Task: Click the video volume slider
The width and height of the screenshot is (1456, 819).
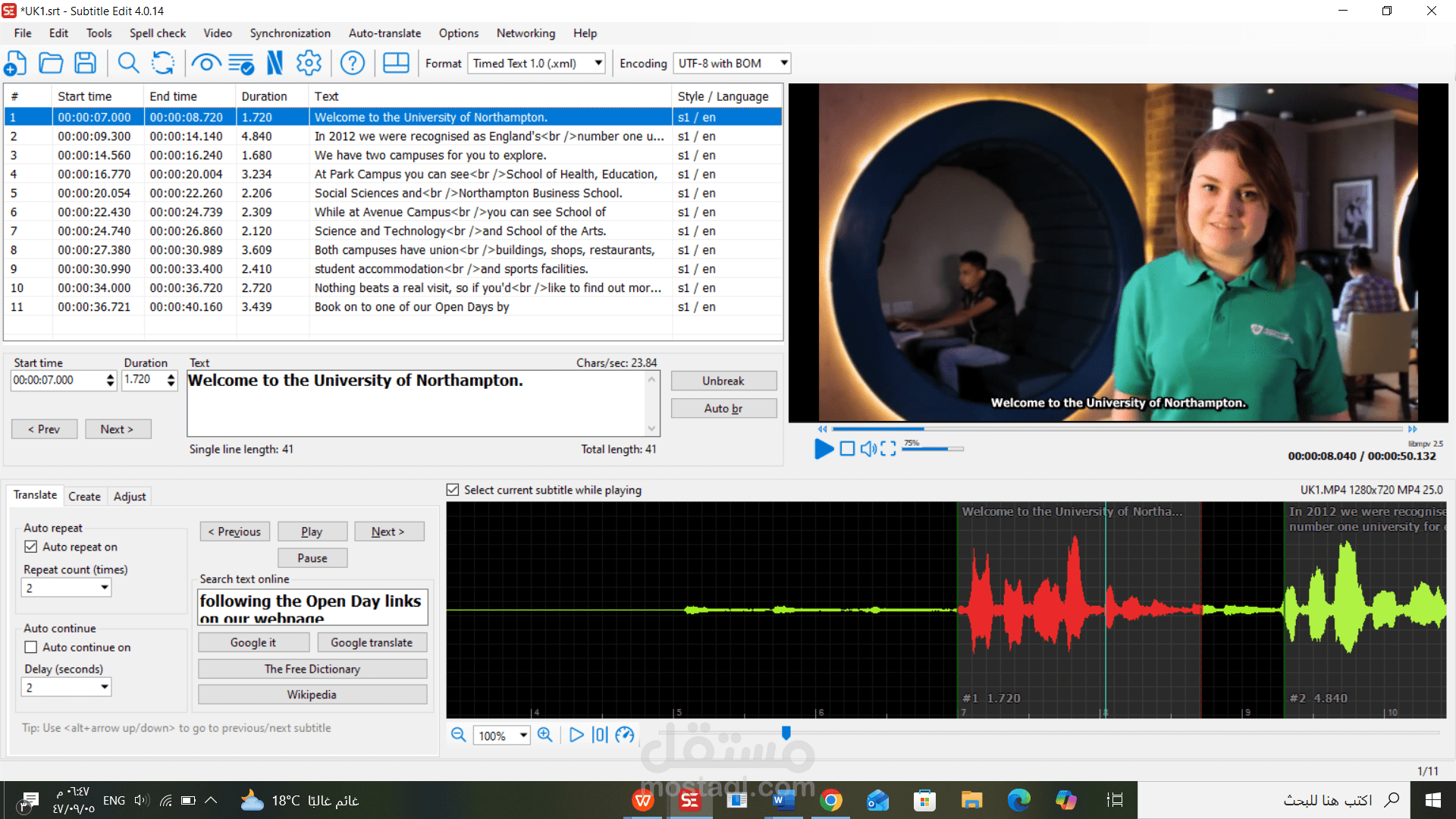Action: (933, 449)
